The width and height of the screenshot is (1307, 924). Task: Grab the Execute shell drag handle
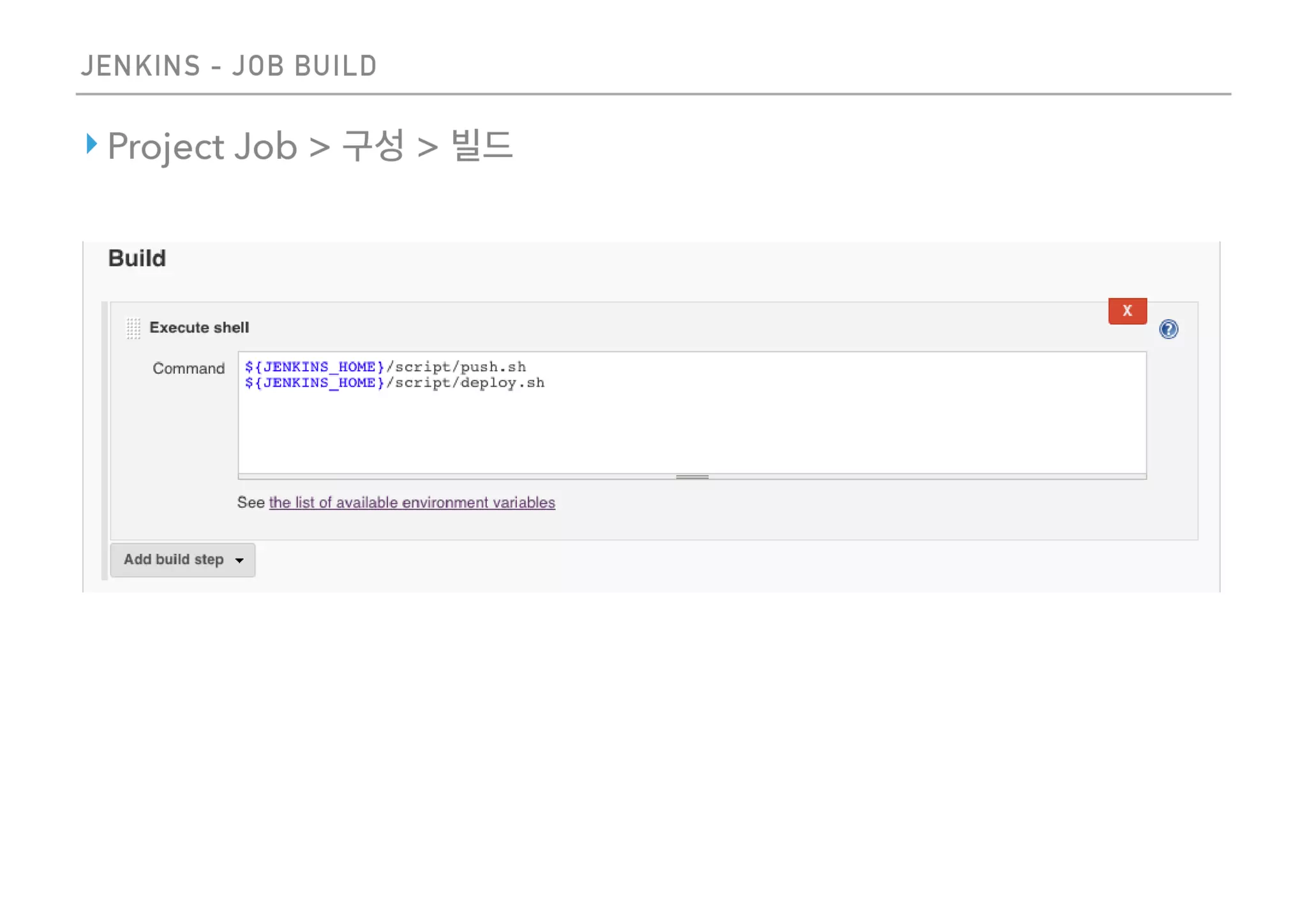(x=133, y=329)
